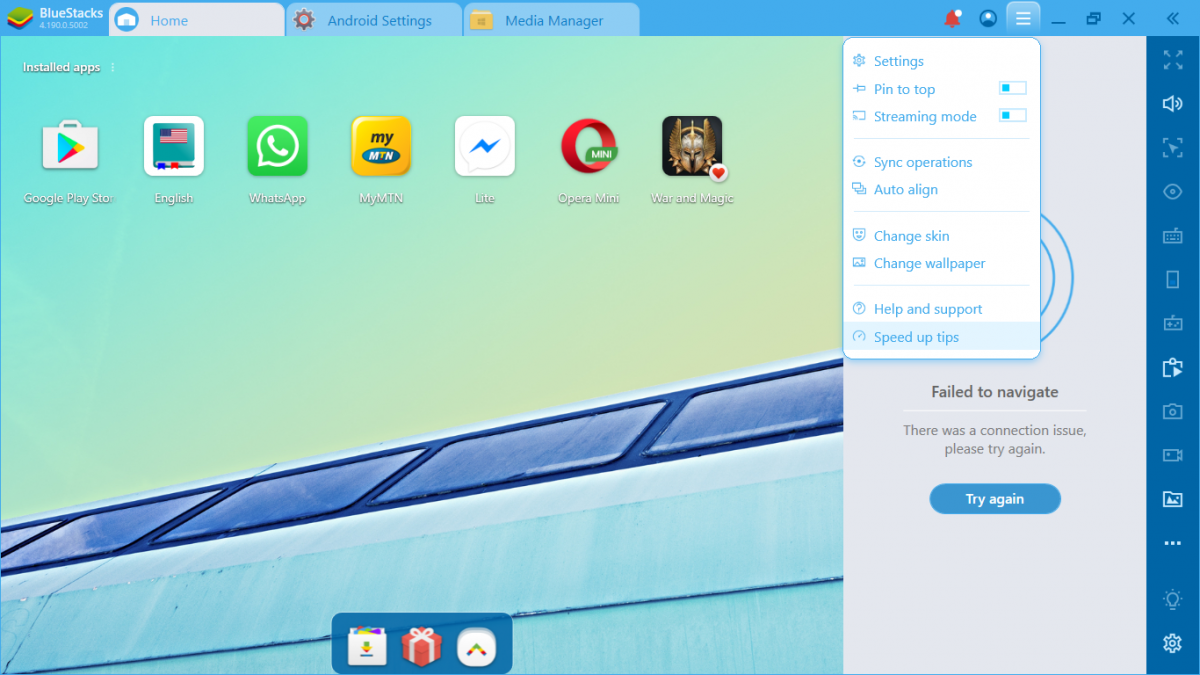Toggle the Streaming mode switch
Screen dimensions: 1200x675
[x=1012, y=116]
